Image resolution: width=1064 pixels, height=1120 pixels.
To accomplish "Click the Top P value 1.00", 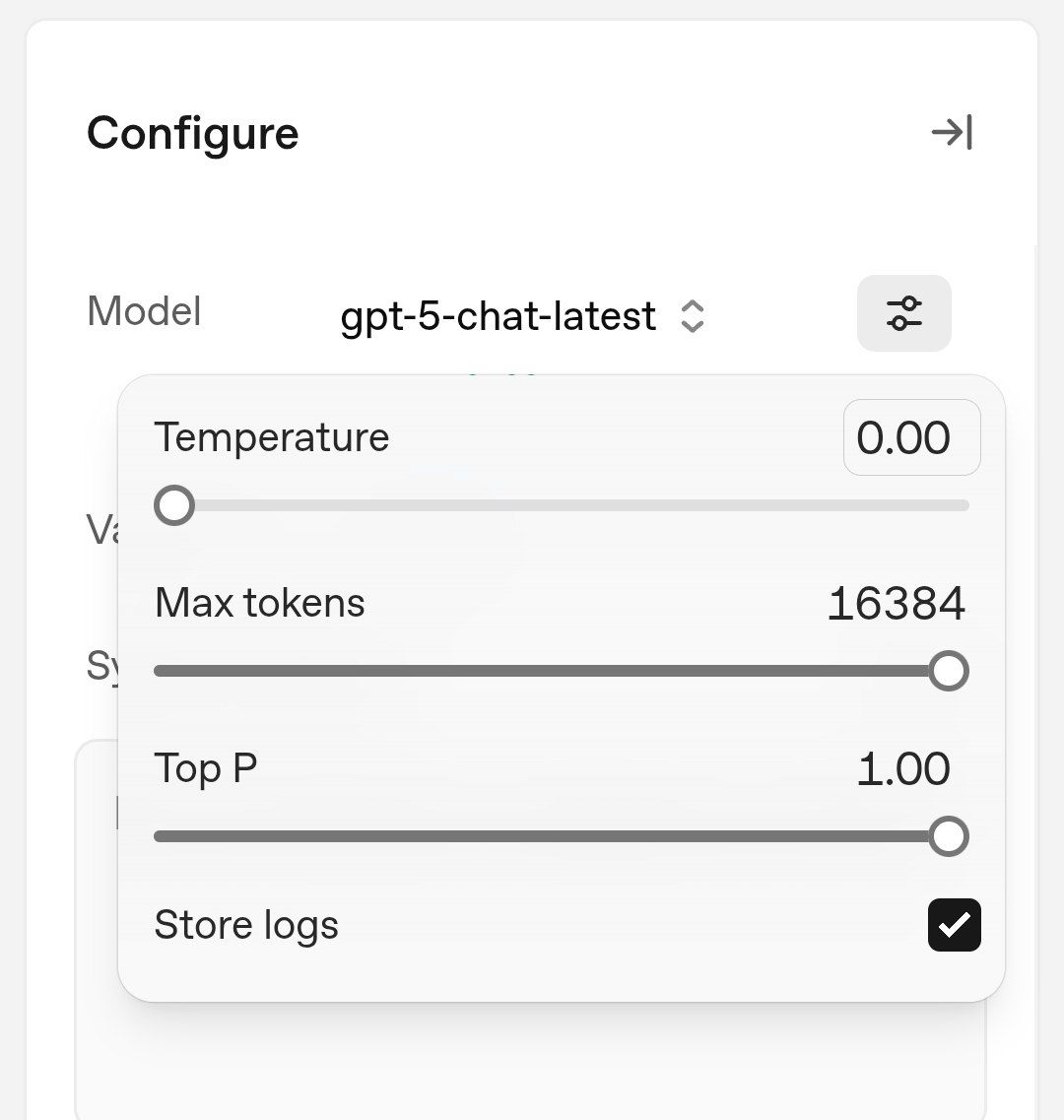I will (903, 769).
